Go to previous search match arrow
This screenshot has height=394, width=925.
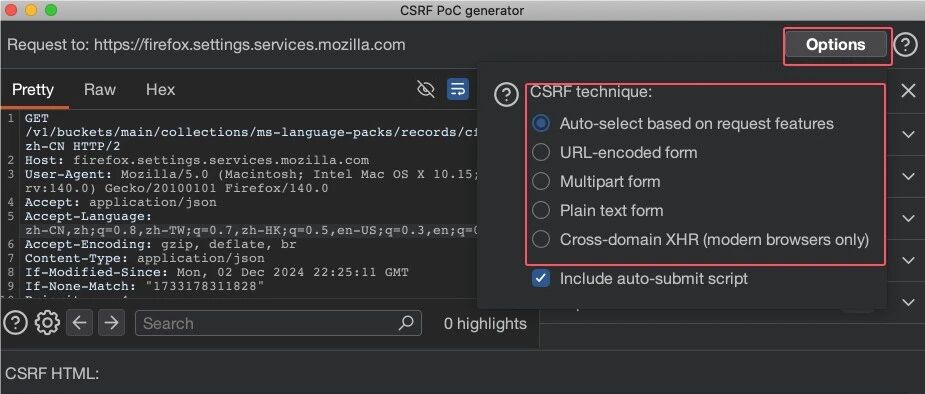(80, 323)
